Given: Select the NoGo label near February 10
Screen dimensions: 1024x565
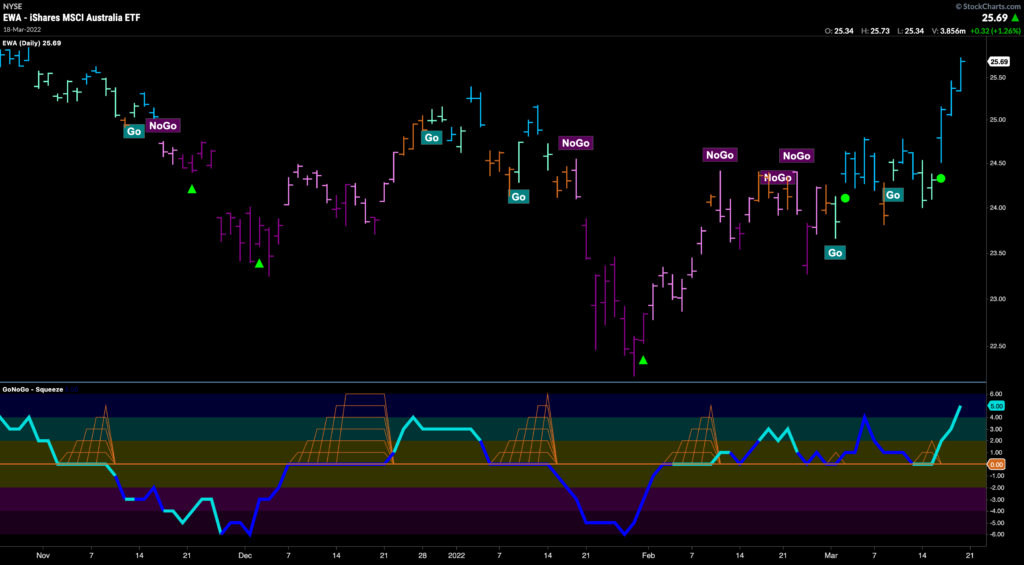Looking at the screenshot, I should pyautogui.click(x=720, y=155).
